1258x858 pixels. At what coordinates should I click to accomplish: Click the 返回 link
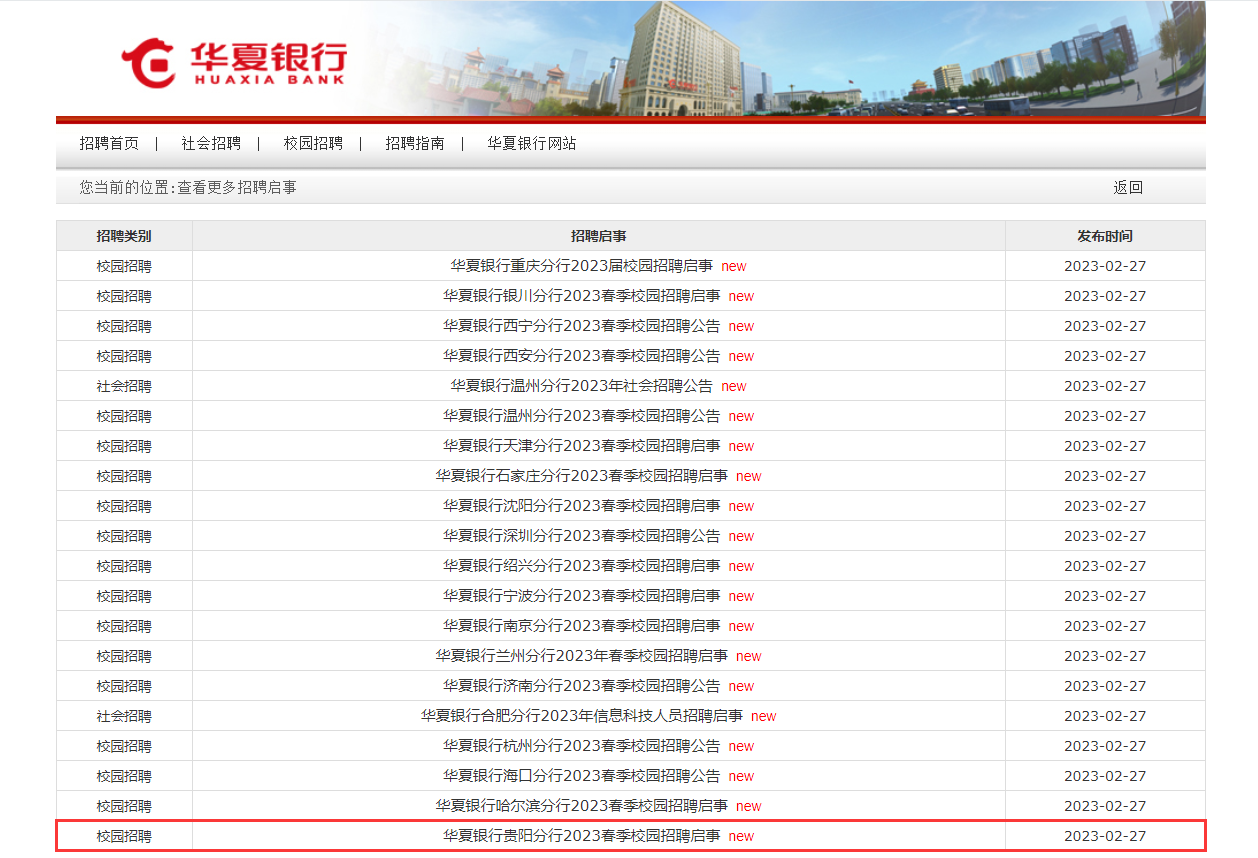[x=1128, y=187]
